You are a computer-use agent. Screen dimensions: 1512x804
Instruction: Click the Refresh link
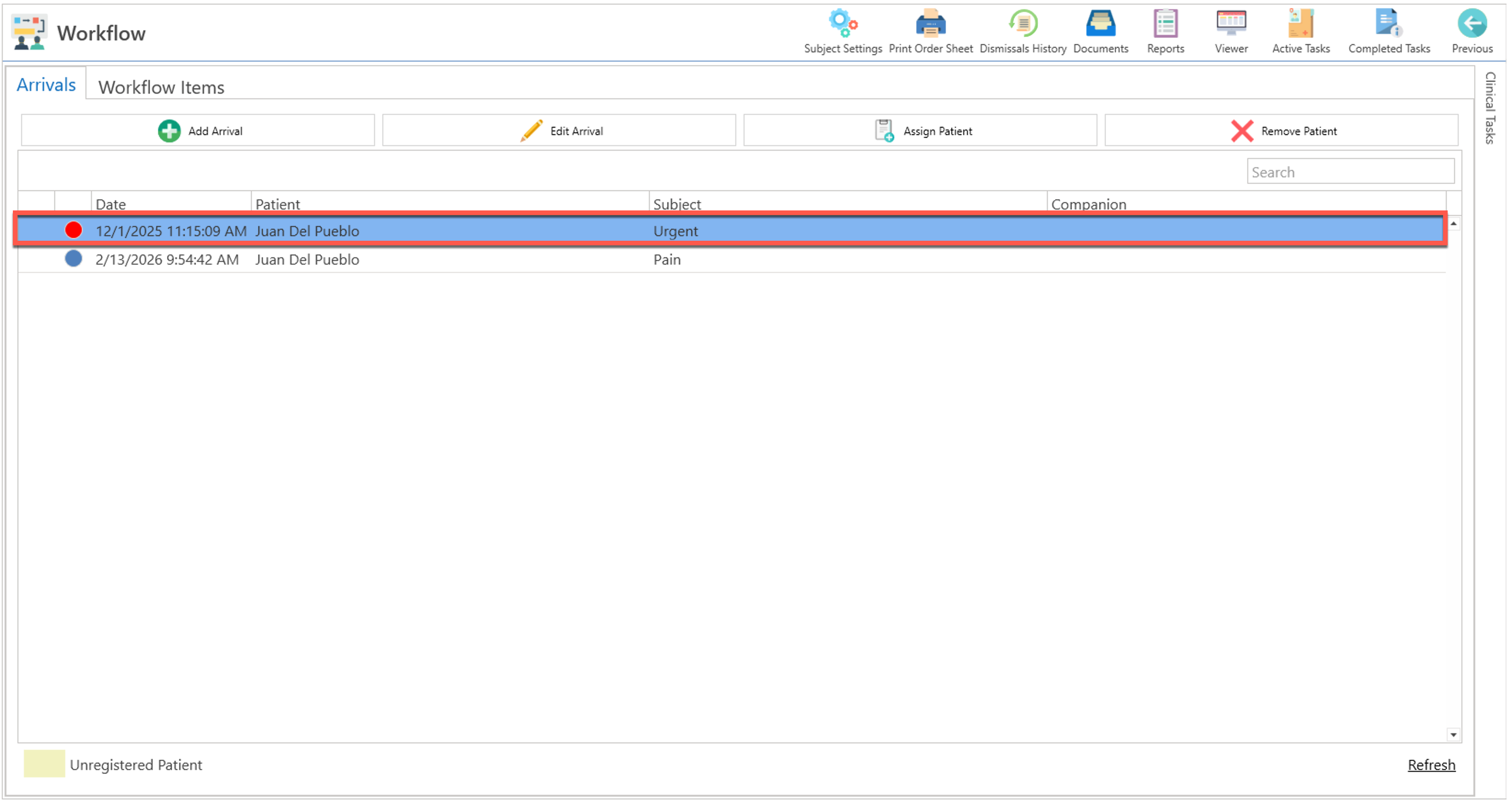(1431, 764)
